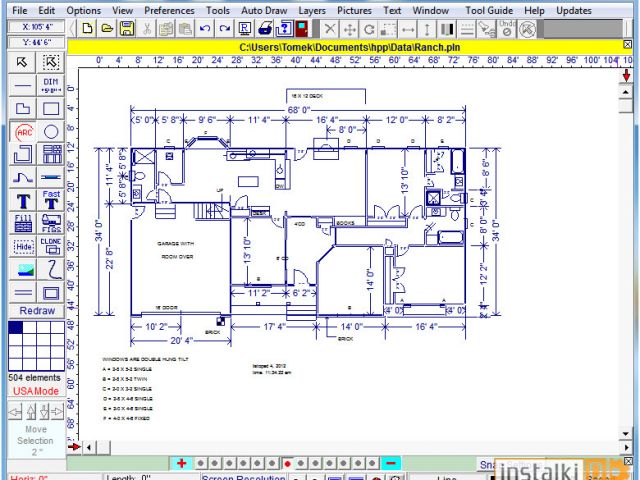This screenshot has width=640, height=480.
Task: Open the Tool Guide menu
Action: [x=489, y=10]
